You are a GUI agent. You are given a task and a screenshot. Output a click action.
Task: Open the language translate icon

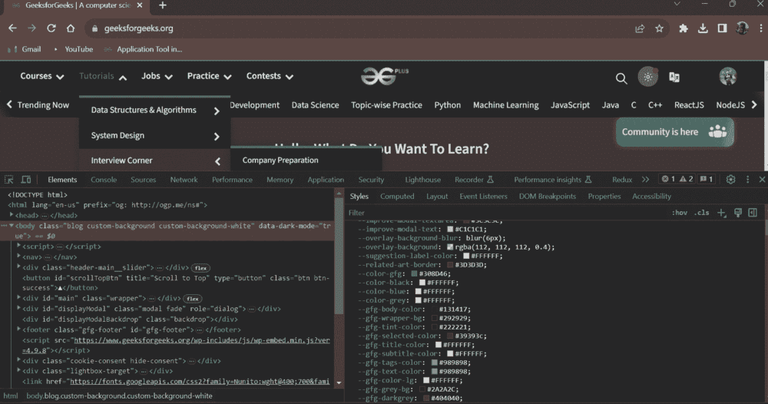[674, 77]
